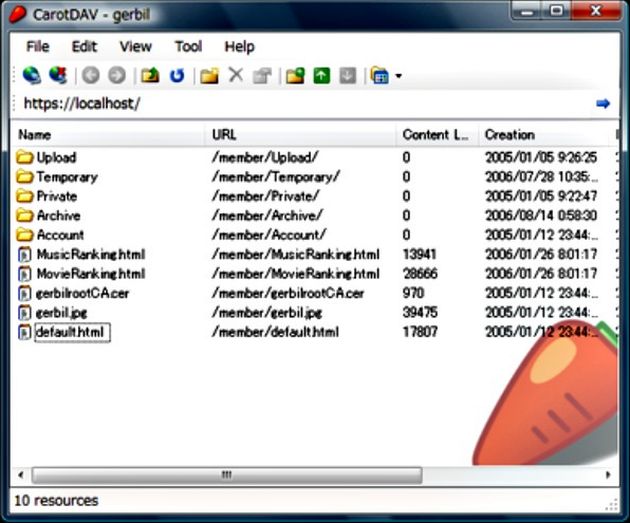This screenshot has height=523, width=630.
Task: Select MovieRanking.html file name
Action: [91, 274]
